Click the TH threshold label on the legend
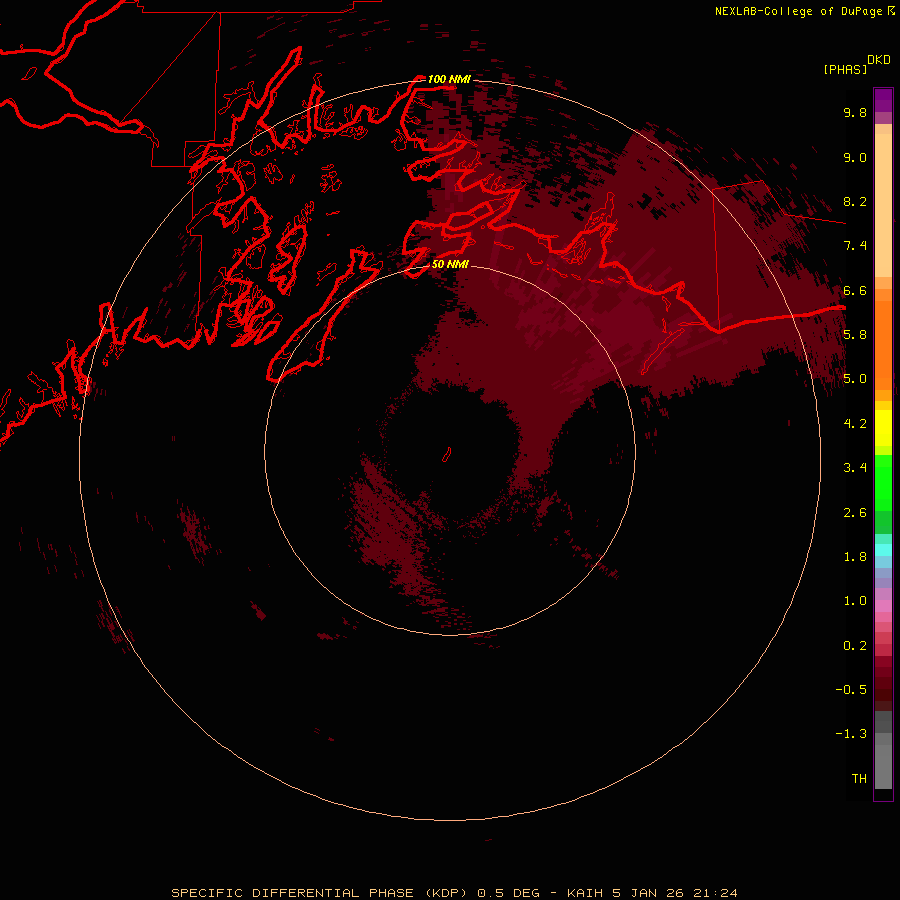This screenshot has height=900, width=900. click(859, 779)
